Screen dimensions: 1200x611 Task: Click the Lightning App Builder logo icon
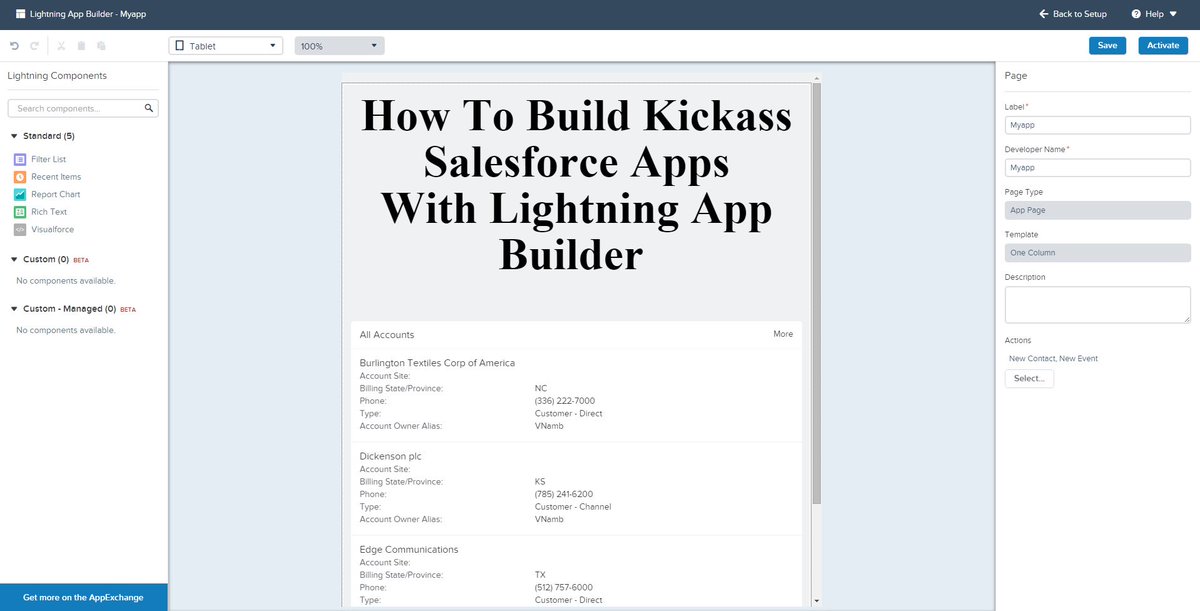[x=21, y=14]
